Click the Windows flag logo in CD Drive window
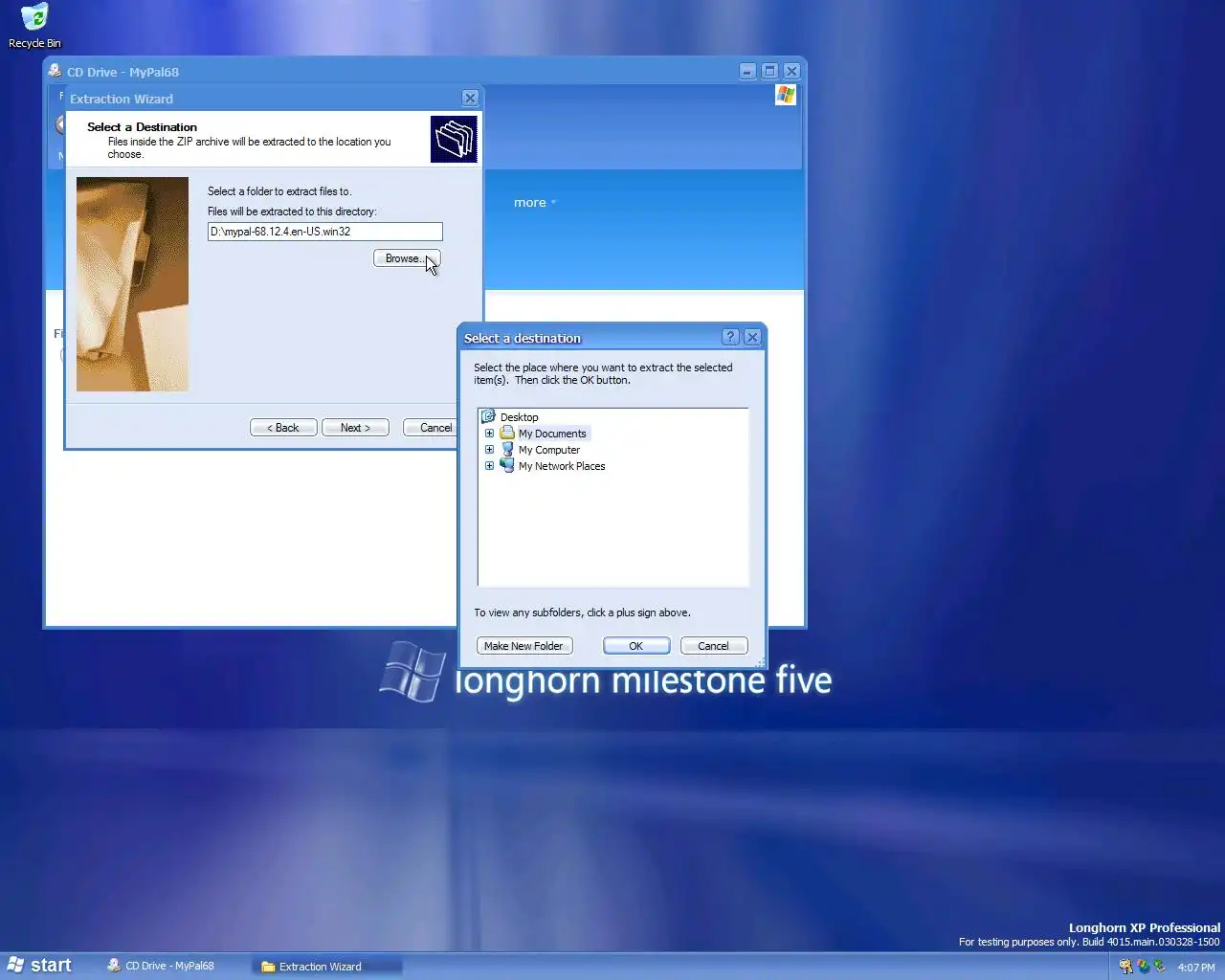The width and height of the screenshot is (1225, 980). click(786, 95)
